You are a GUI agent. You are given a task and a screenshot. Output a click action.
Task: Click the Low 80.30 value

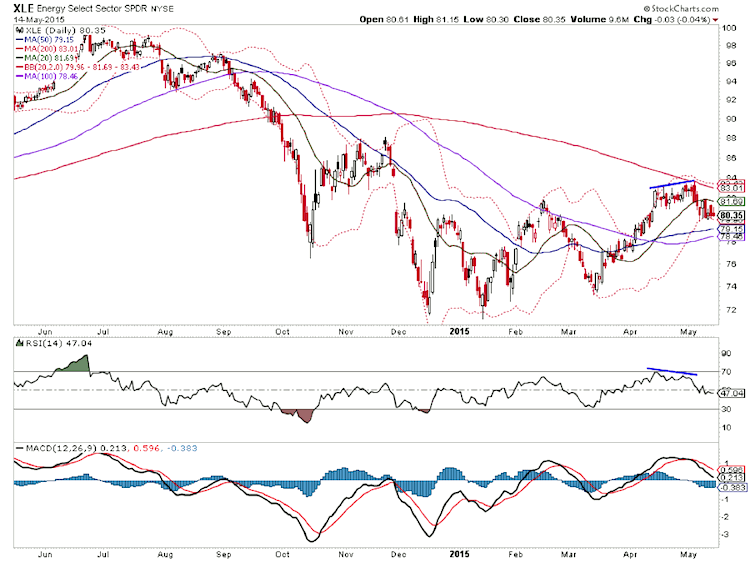[486, 19]
